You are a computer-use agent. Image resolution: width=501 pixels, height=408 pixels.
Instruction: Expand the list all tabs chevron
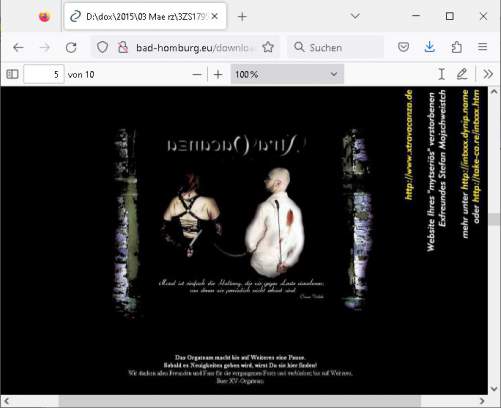pos(355,16)
